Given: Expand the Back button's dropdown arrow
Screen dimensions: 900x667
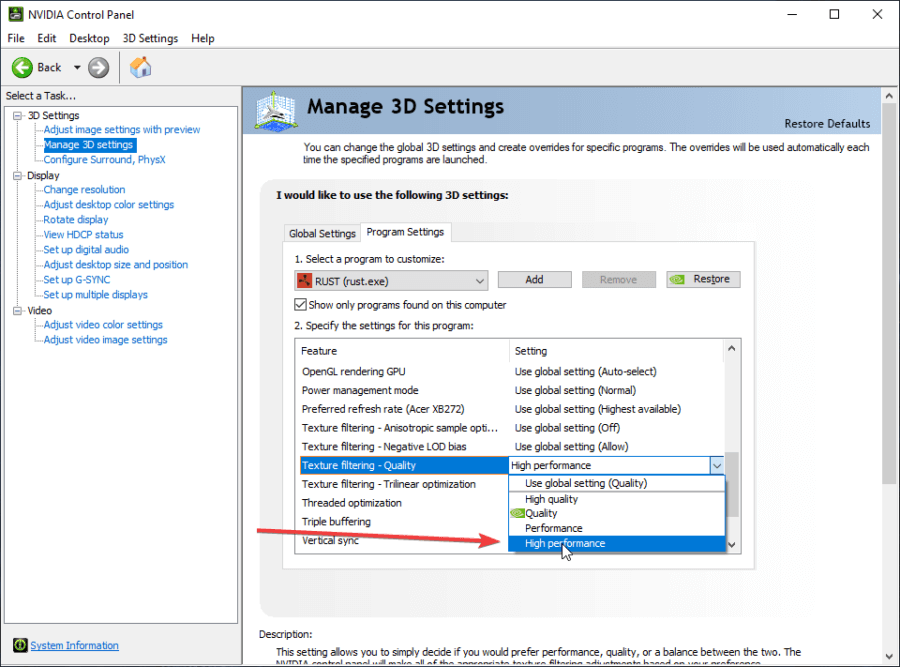Looking at the screenshot, I should pyautogui.click(x=75, y=68).
